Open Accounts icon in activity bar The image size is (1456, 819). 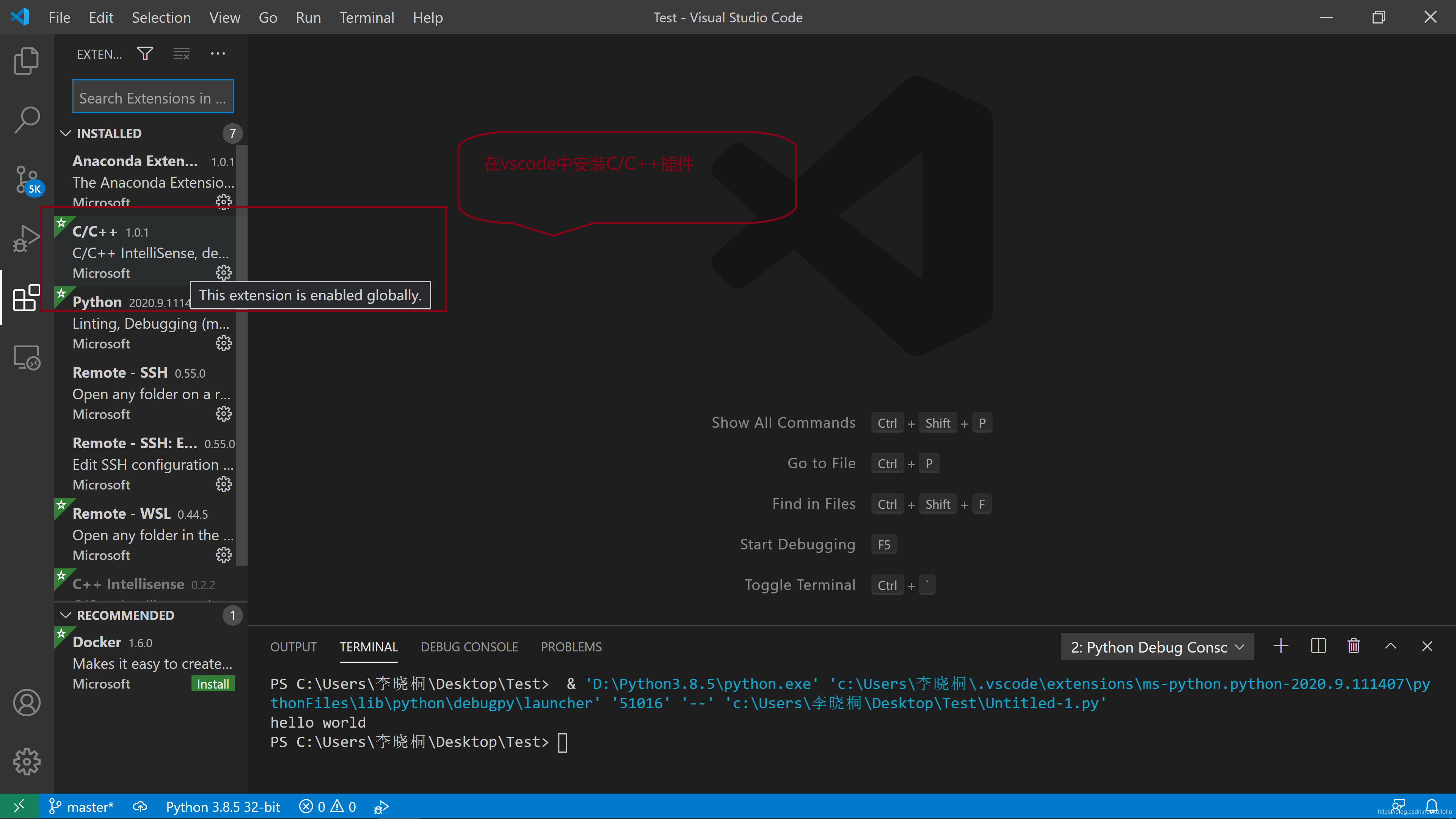tap(27, 703)
